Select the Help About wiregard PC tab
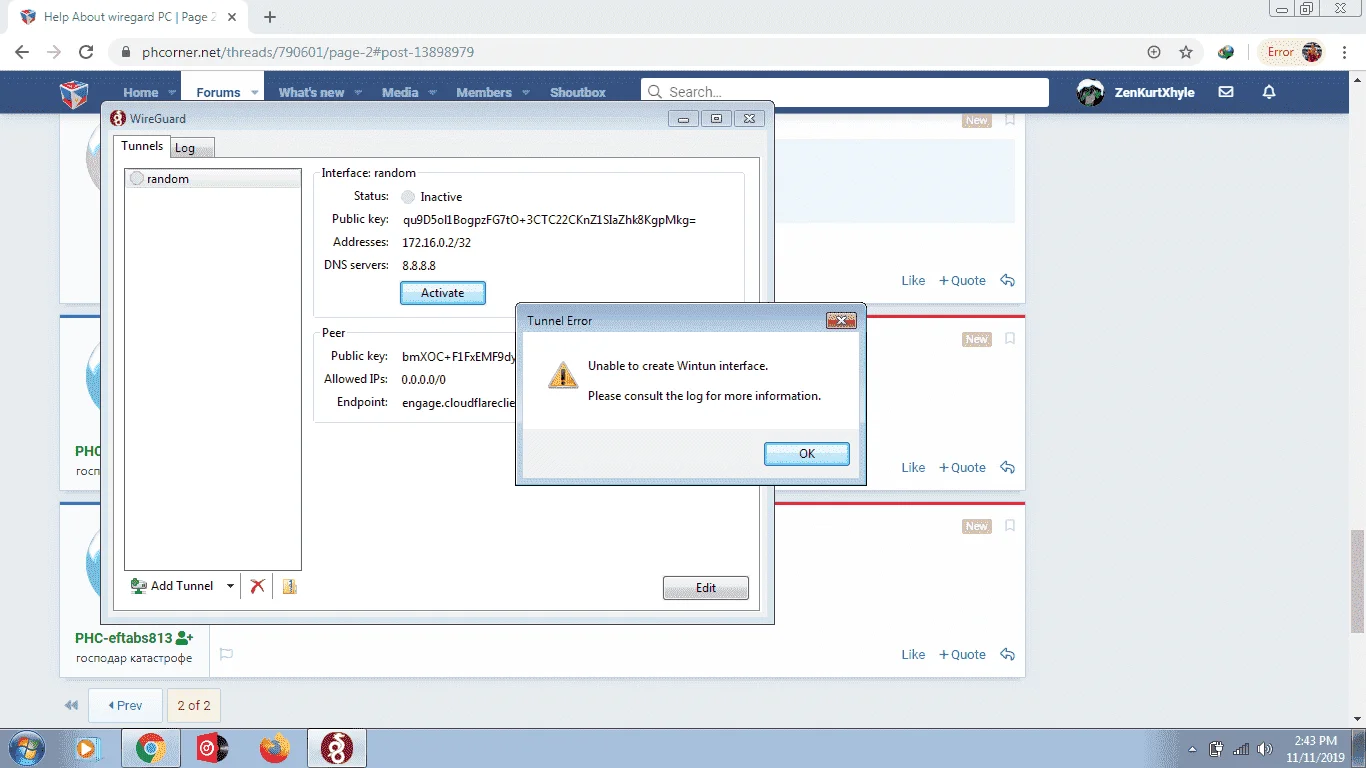The height and width of the screenshot is (768, 1366). pos(129,17)
